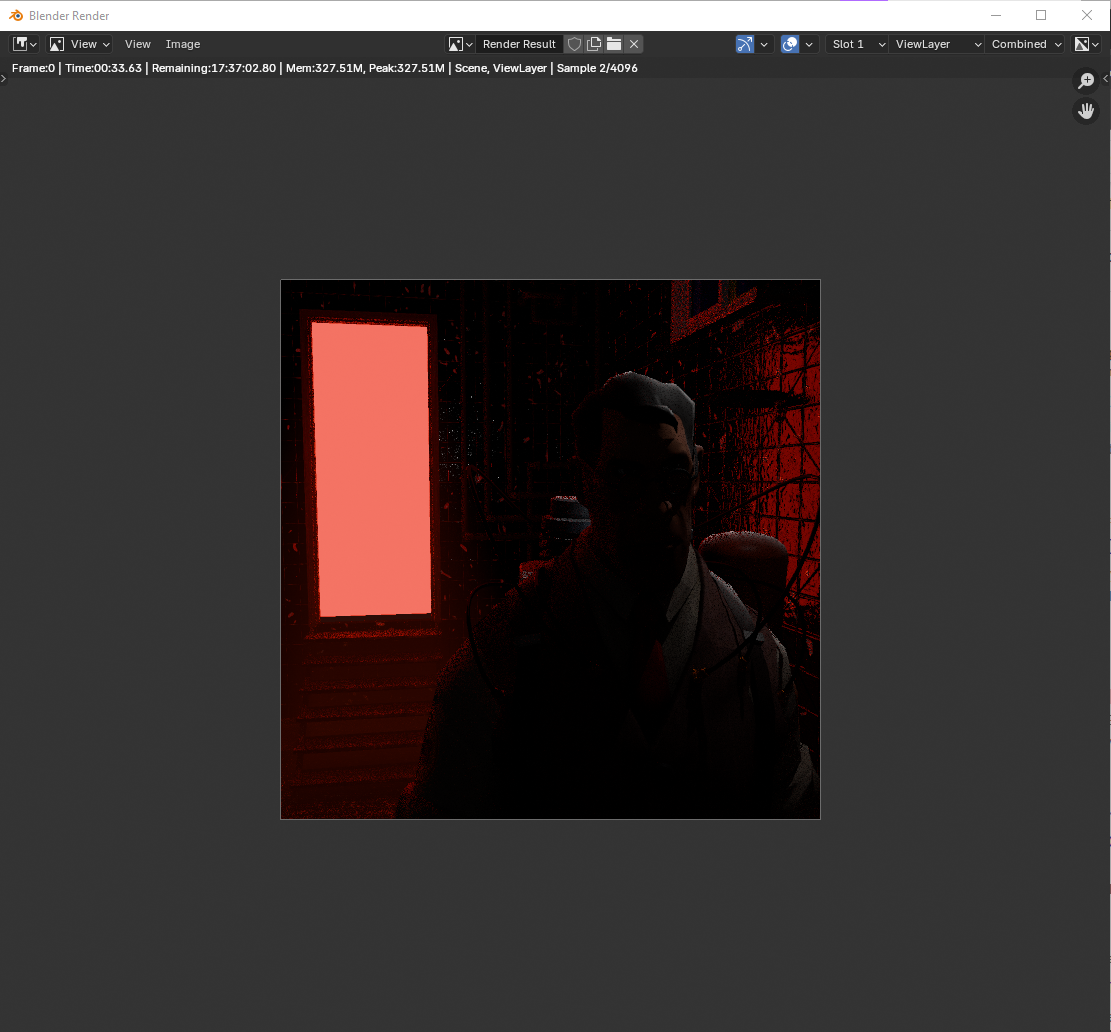1111x1032 pixels.
Task: Open an image using the folder icon
Action: tap(614, 44)
